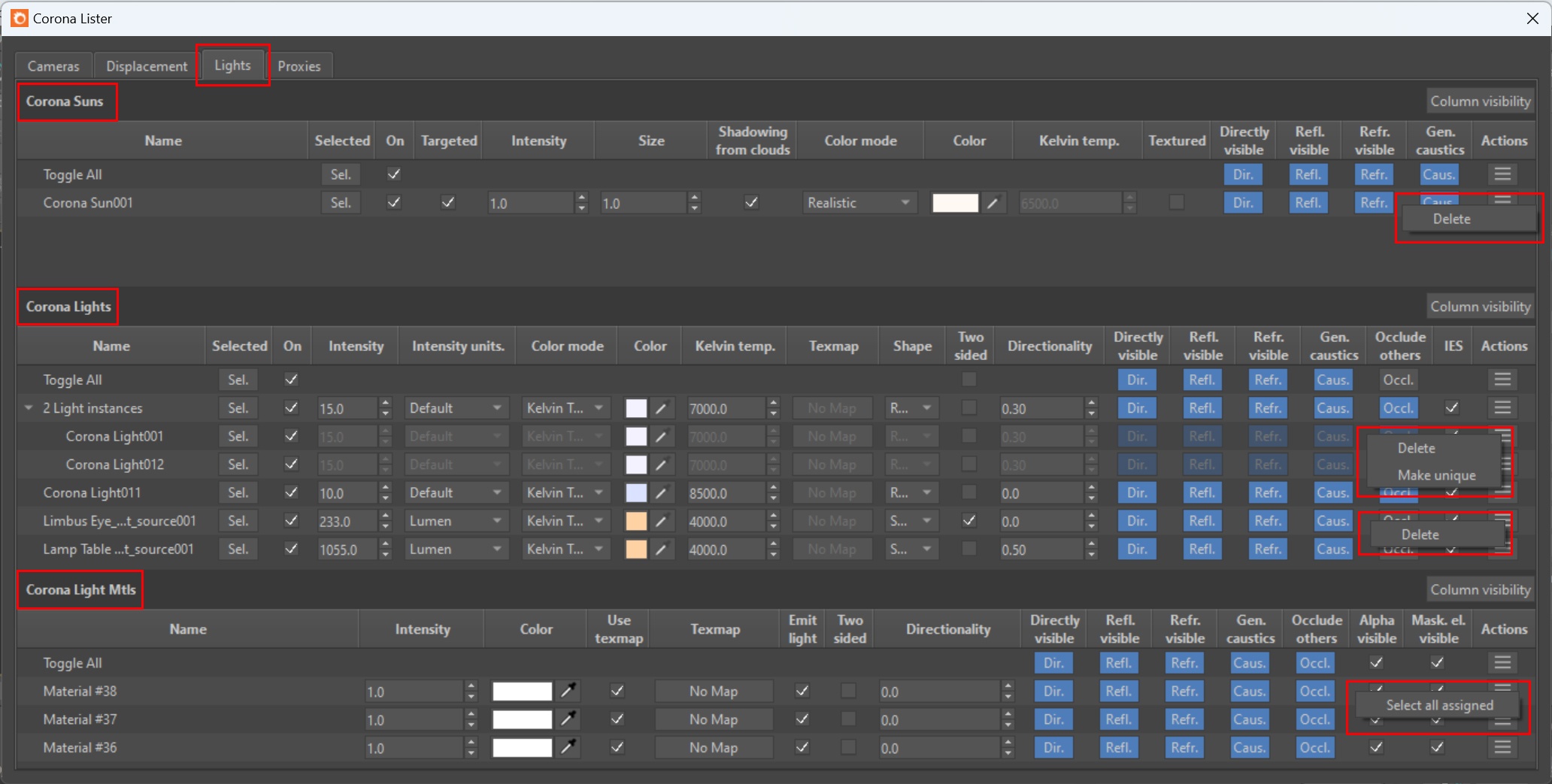Open Color mode dropdown for Lamp Table source
This screenshot has height=784, width=1552.
[x=566, y=549]
